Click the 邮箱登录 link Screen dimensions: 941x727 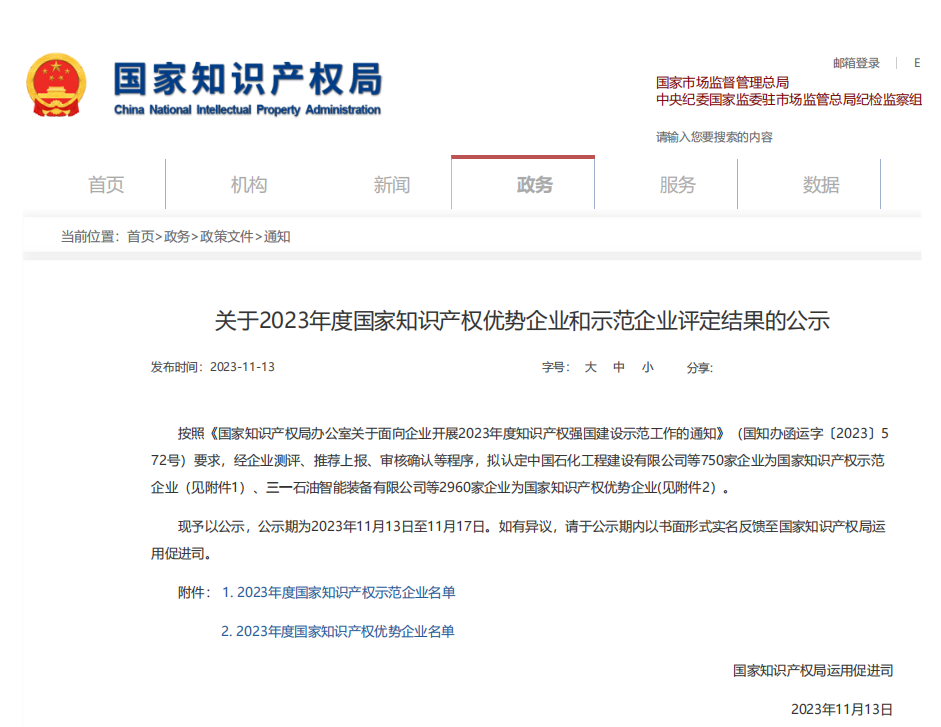pos(856,63)
